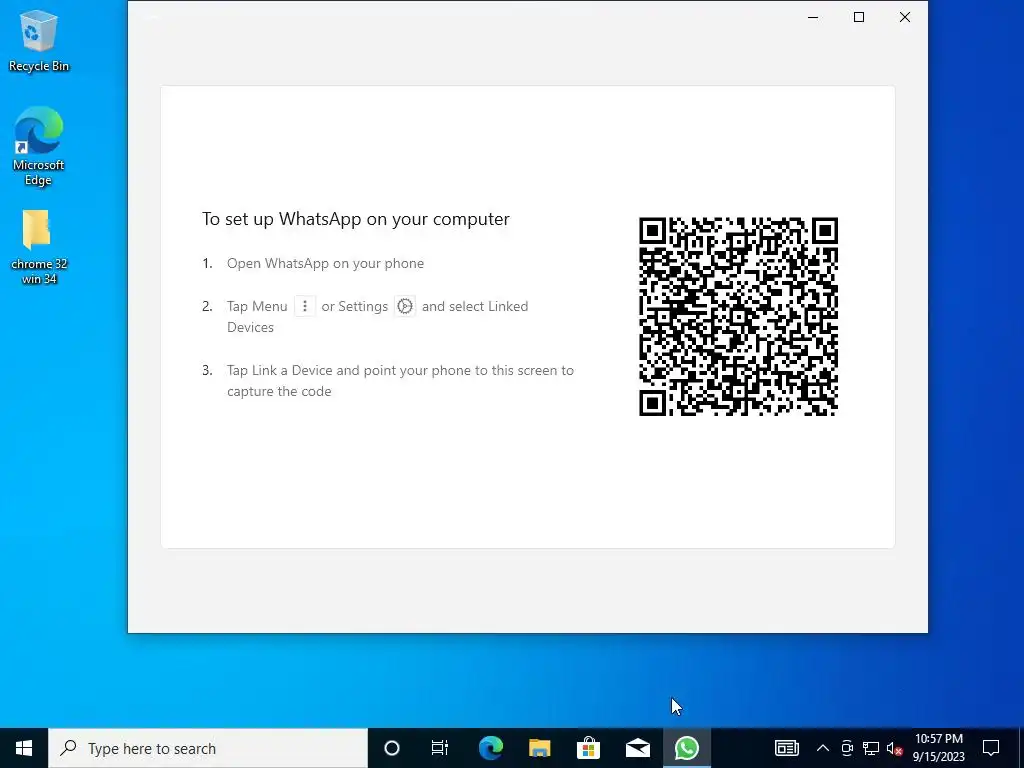
Task: Show hidden system tray icons
Action: coord(823,748)
